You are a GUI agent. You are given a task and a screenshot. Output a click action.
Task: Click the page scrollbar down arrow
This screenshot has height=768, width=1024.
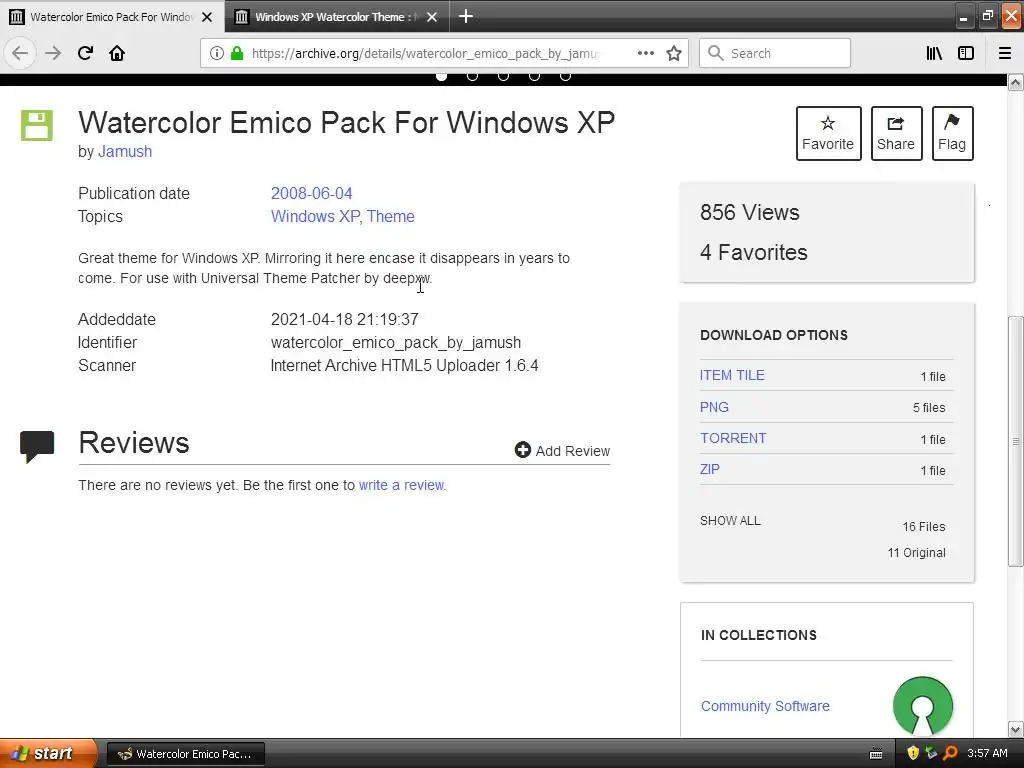pos(1015,729)
